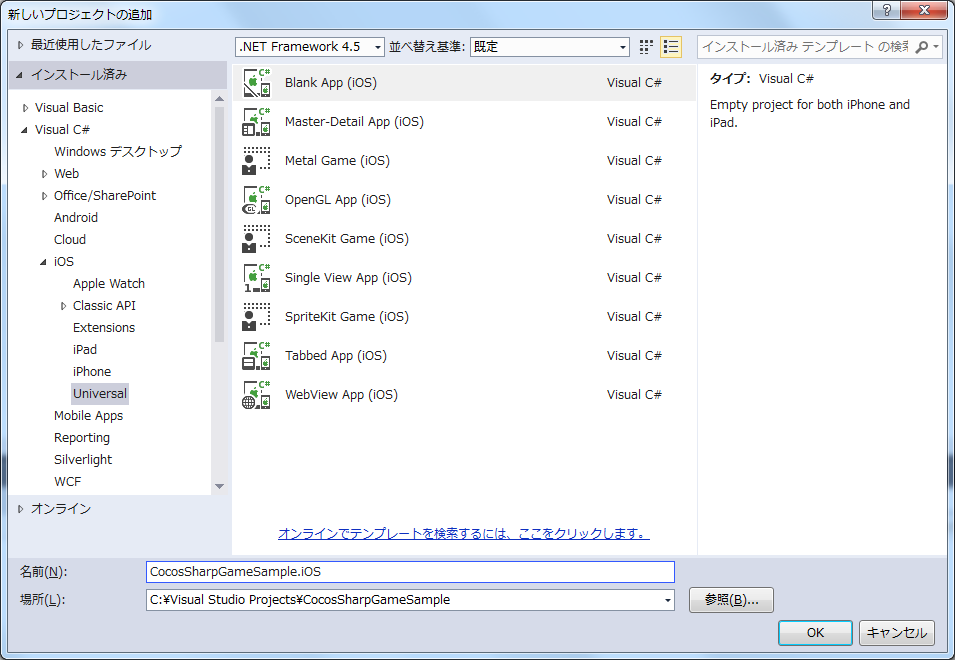This screenshot has width=955, height=660.
Task: Click "Visual C#" in WebView App row
Action: click(x=634, y=395)
